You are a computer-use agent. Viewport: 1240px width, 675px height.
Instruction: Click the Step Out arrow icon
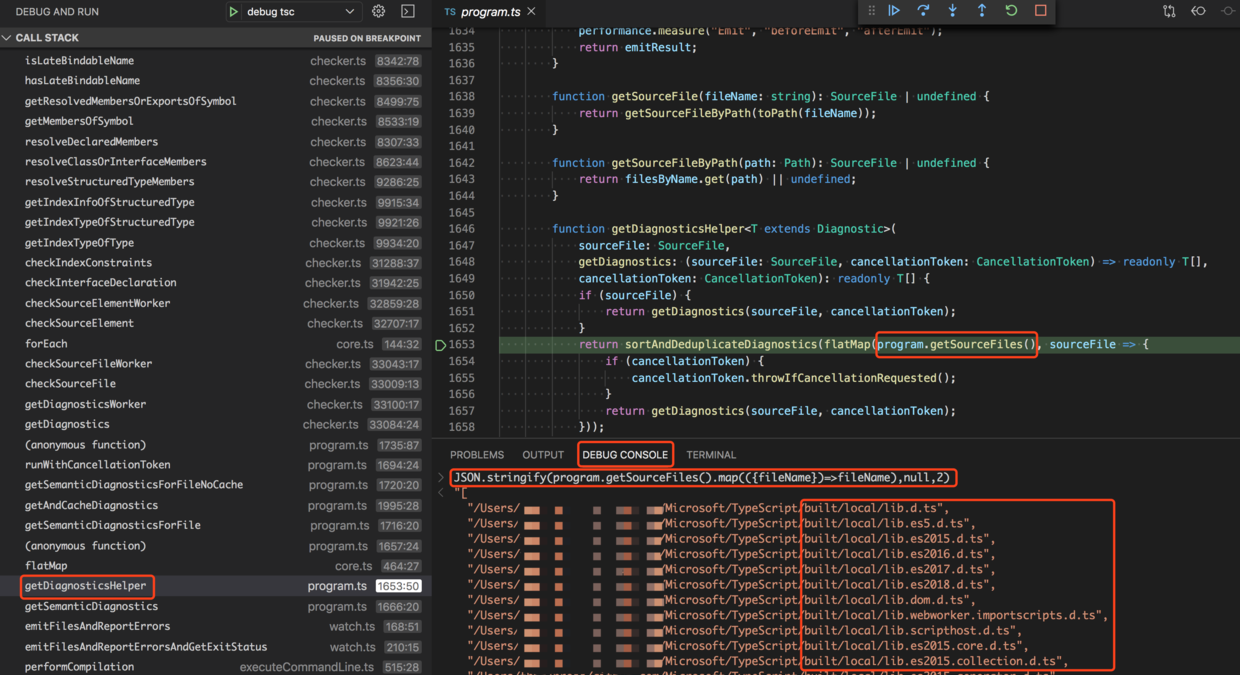pyautogui.click(x=982, y=11)
